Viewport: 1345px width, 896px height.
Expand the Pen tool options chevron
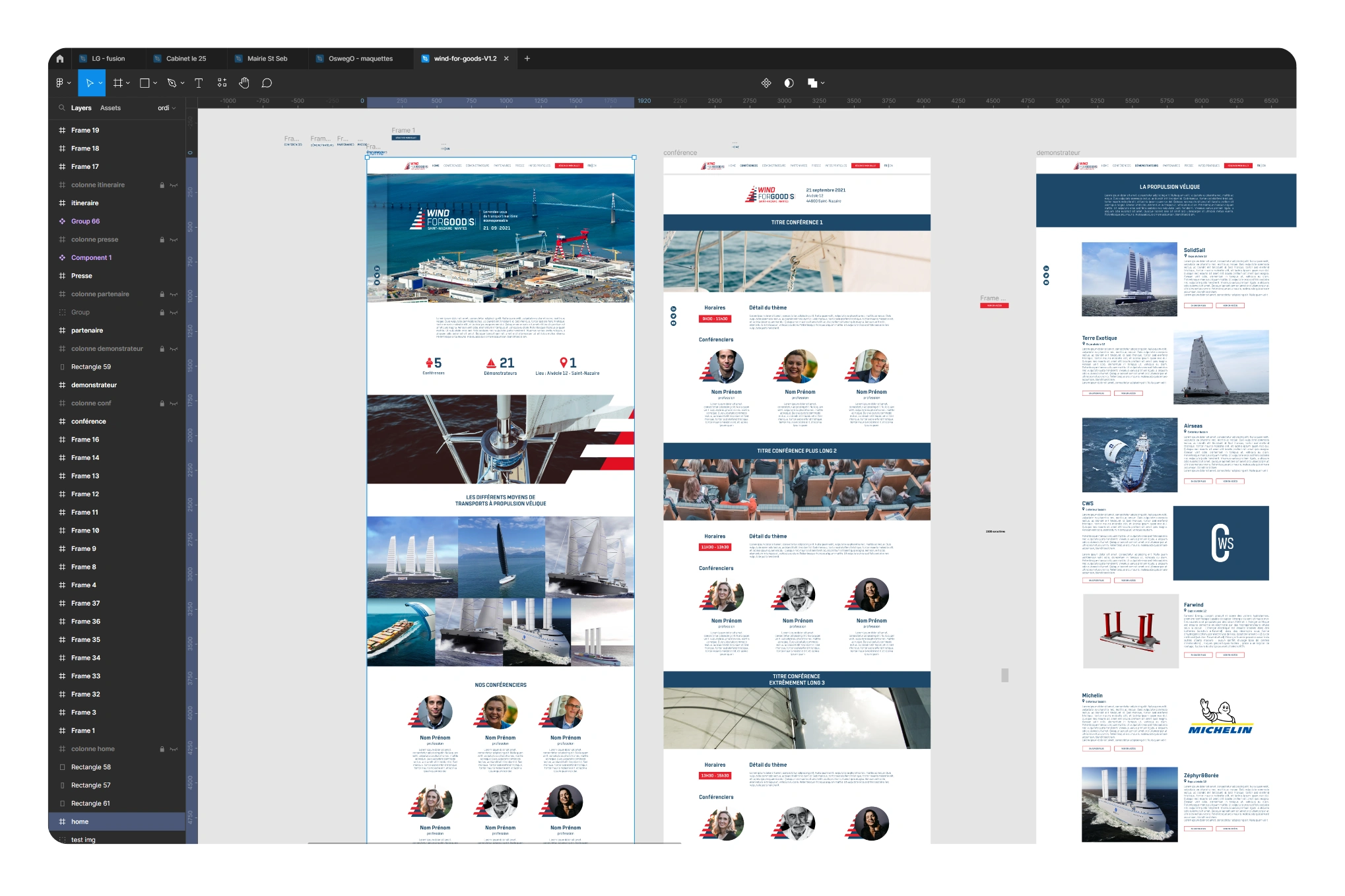click(182, 83)
